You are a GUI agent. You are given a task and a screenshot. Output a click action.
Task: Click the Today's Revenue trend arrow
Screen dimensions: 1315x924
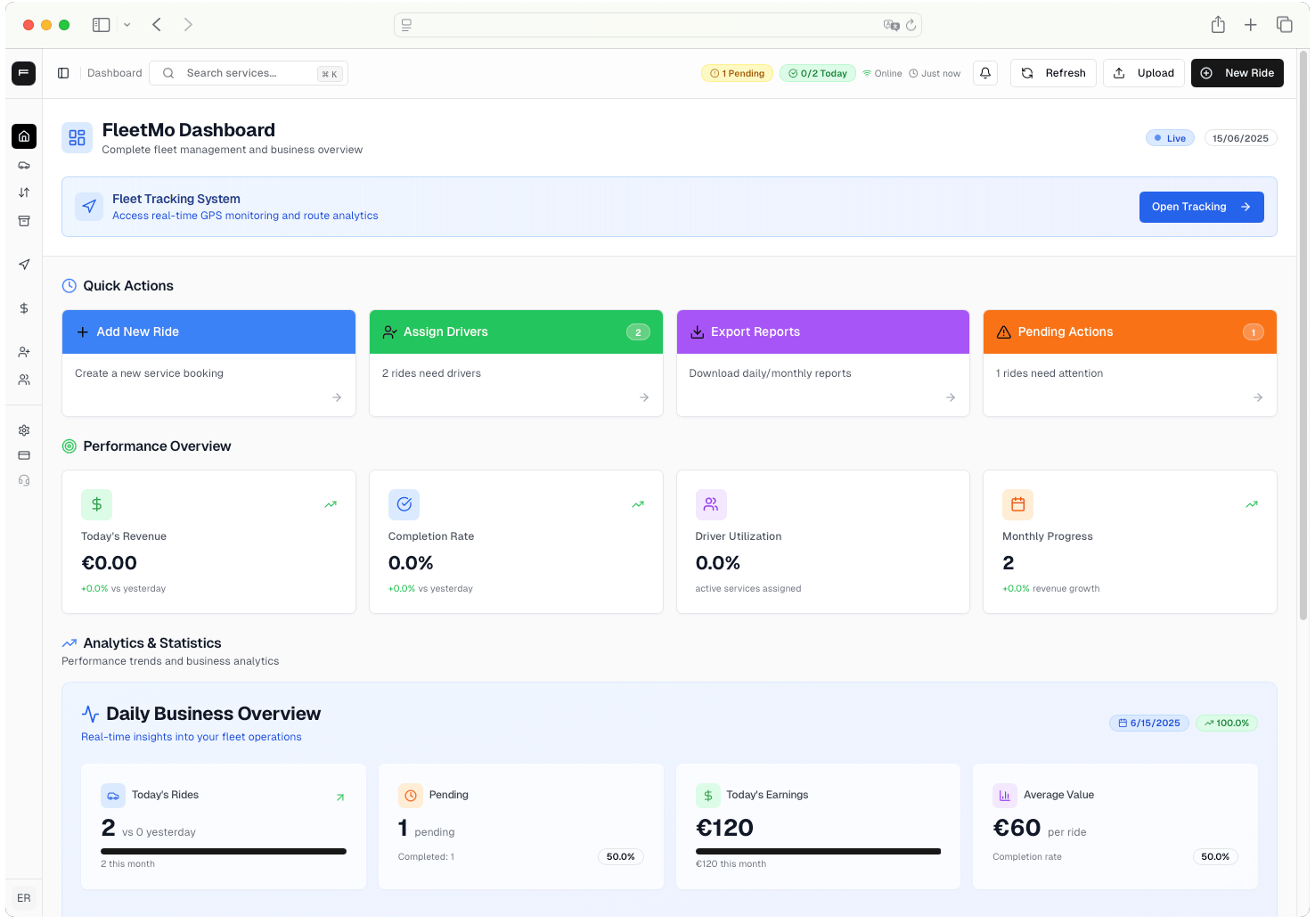point(331,504)
